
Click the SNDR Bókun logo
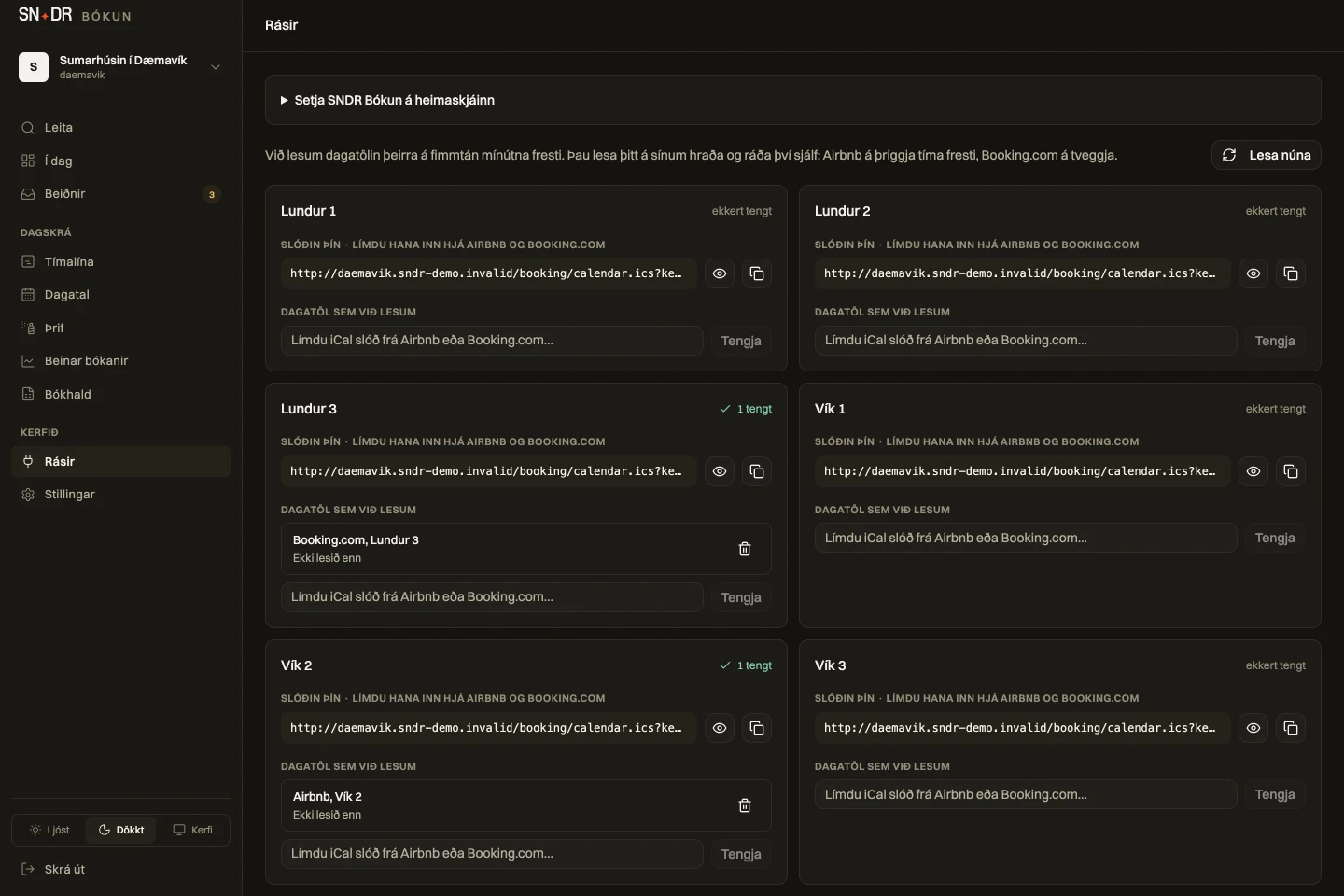[75, 15]
